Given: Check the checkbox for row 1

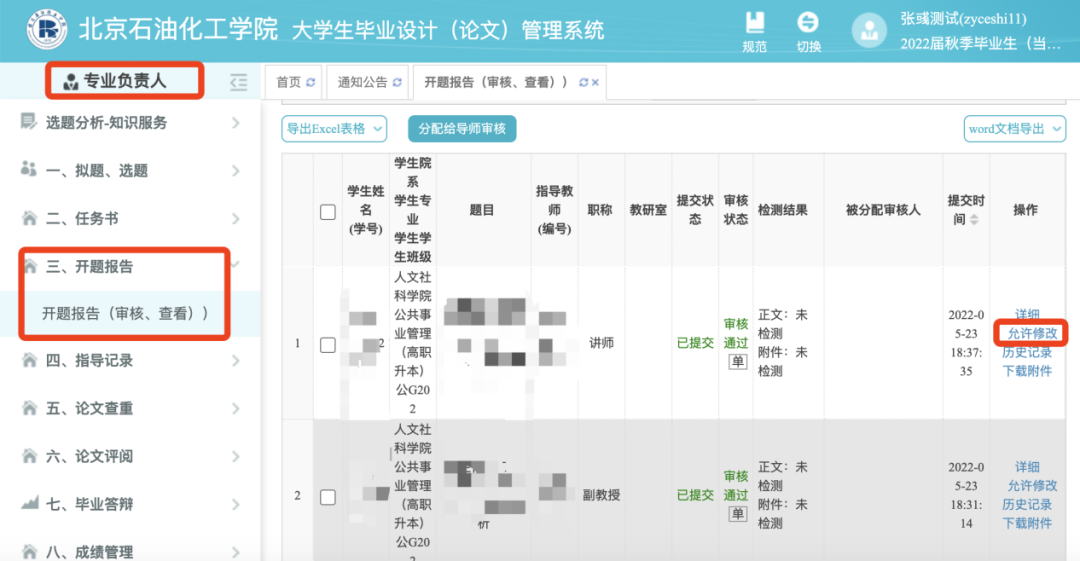Looking at the screenshot, I should pos(328,344).
